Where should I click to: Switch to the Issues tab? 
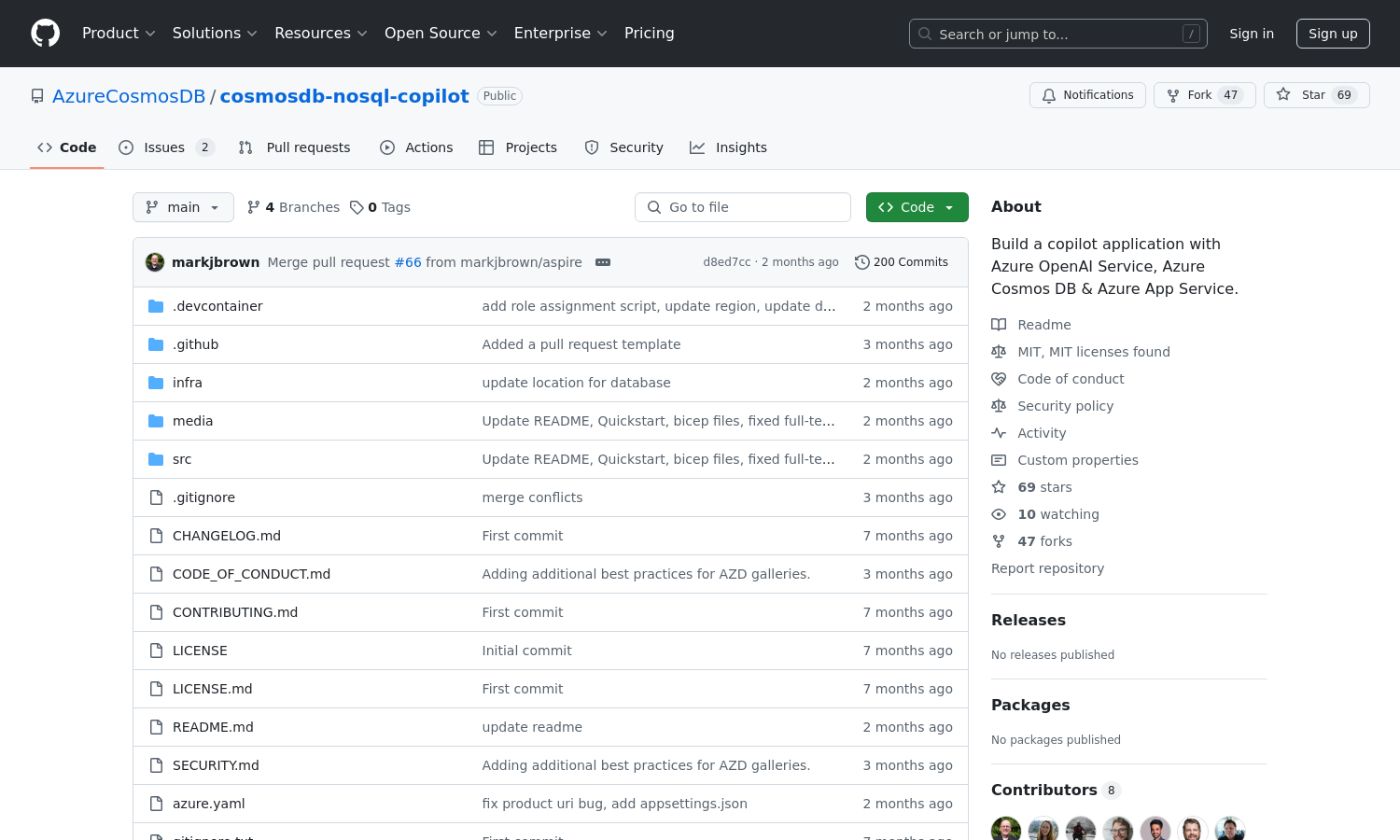click(x=165, y=147)
